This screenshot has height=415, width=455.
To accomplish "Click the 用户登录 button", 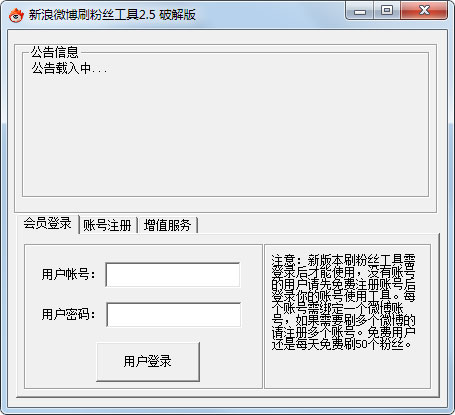I will click(x=148, y=362).
